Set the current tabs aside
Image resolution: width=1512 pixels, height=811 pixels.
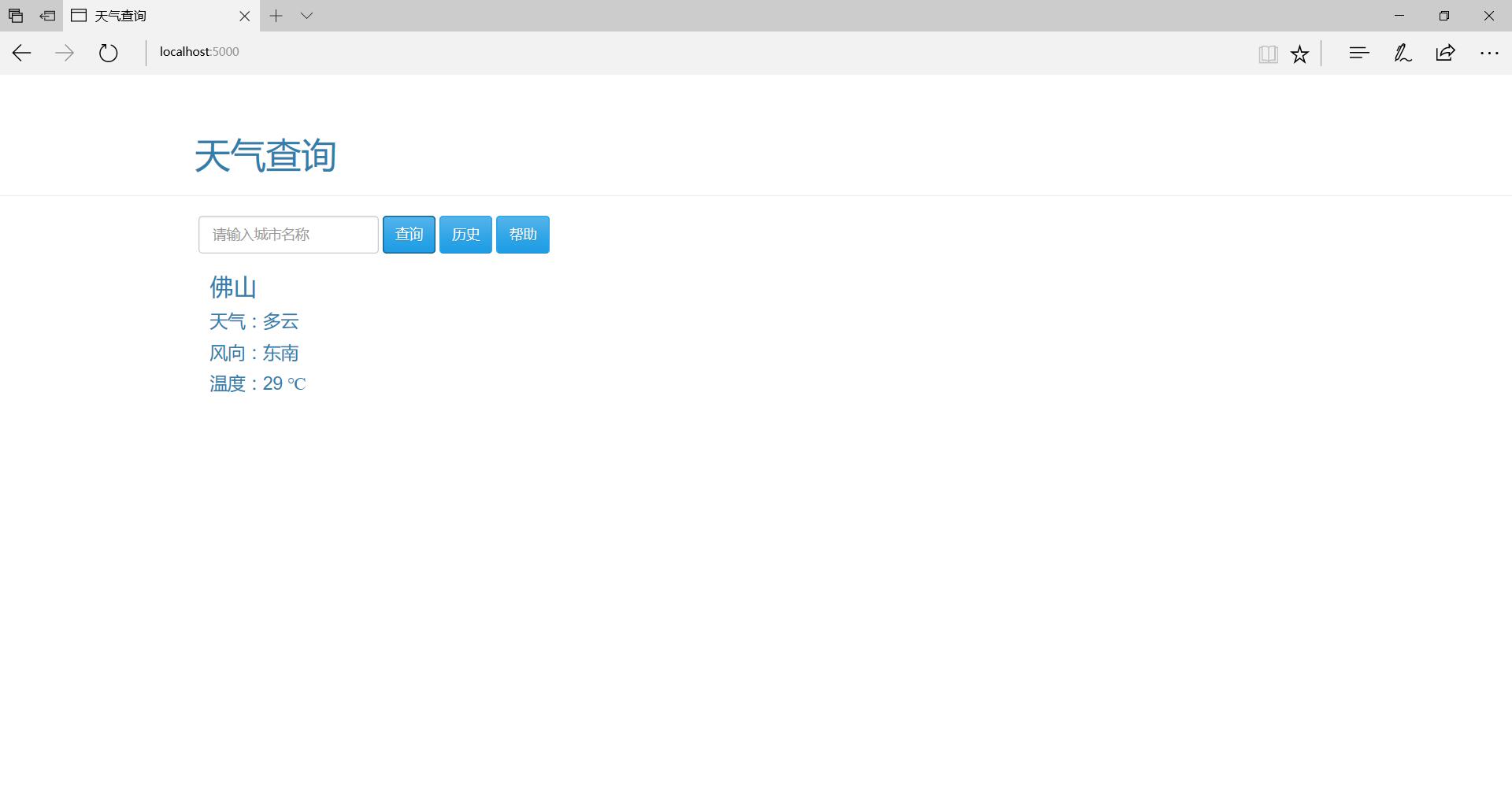click(x=47, y=16)
